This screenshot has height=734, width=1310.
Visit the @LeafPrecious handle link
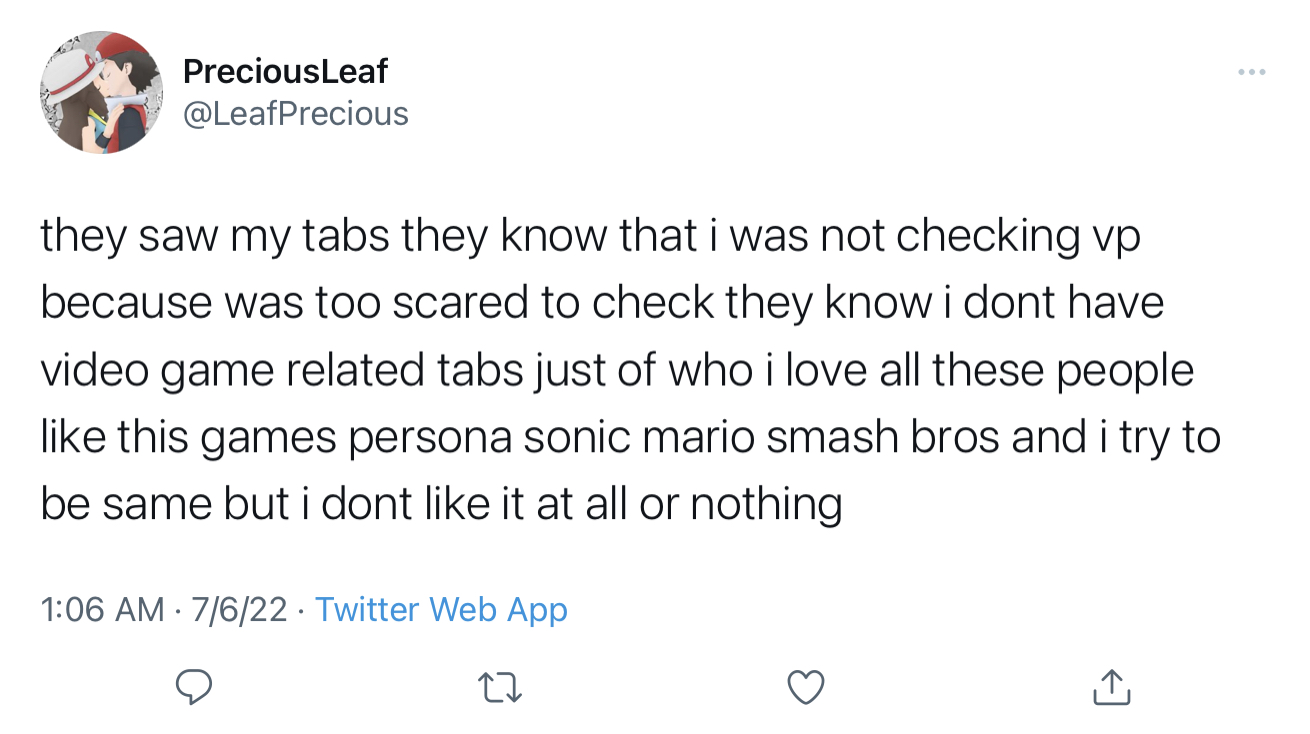295,114
